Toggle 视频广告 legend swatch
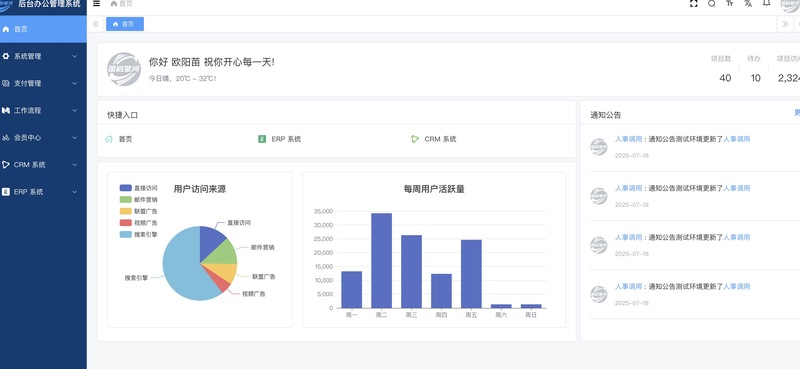 (x=126, y=223)
